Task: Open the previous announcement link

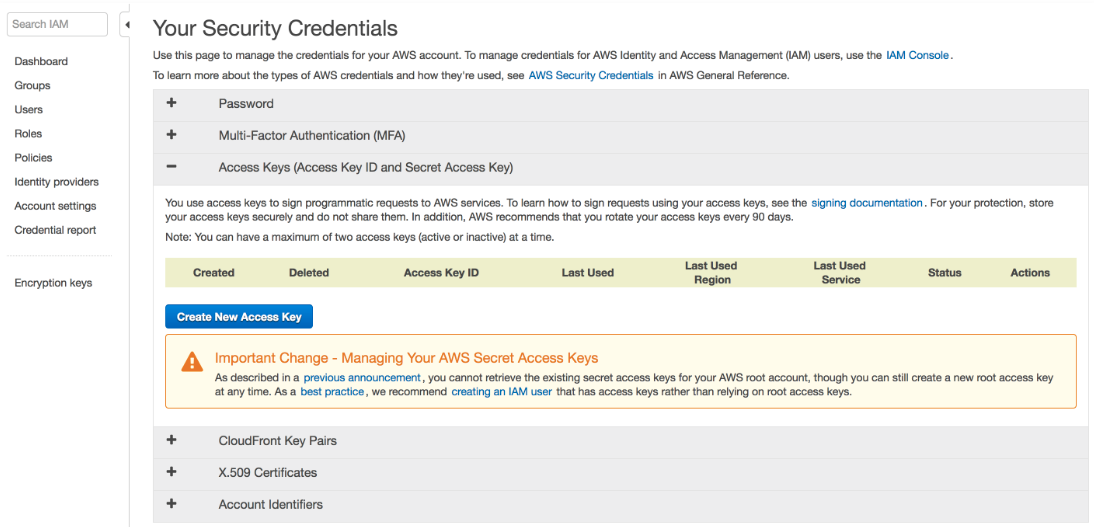Action: coord(362,378)
